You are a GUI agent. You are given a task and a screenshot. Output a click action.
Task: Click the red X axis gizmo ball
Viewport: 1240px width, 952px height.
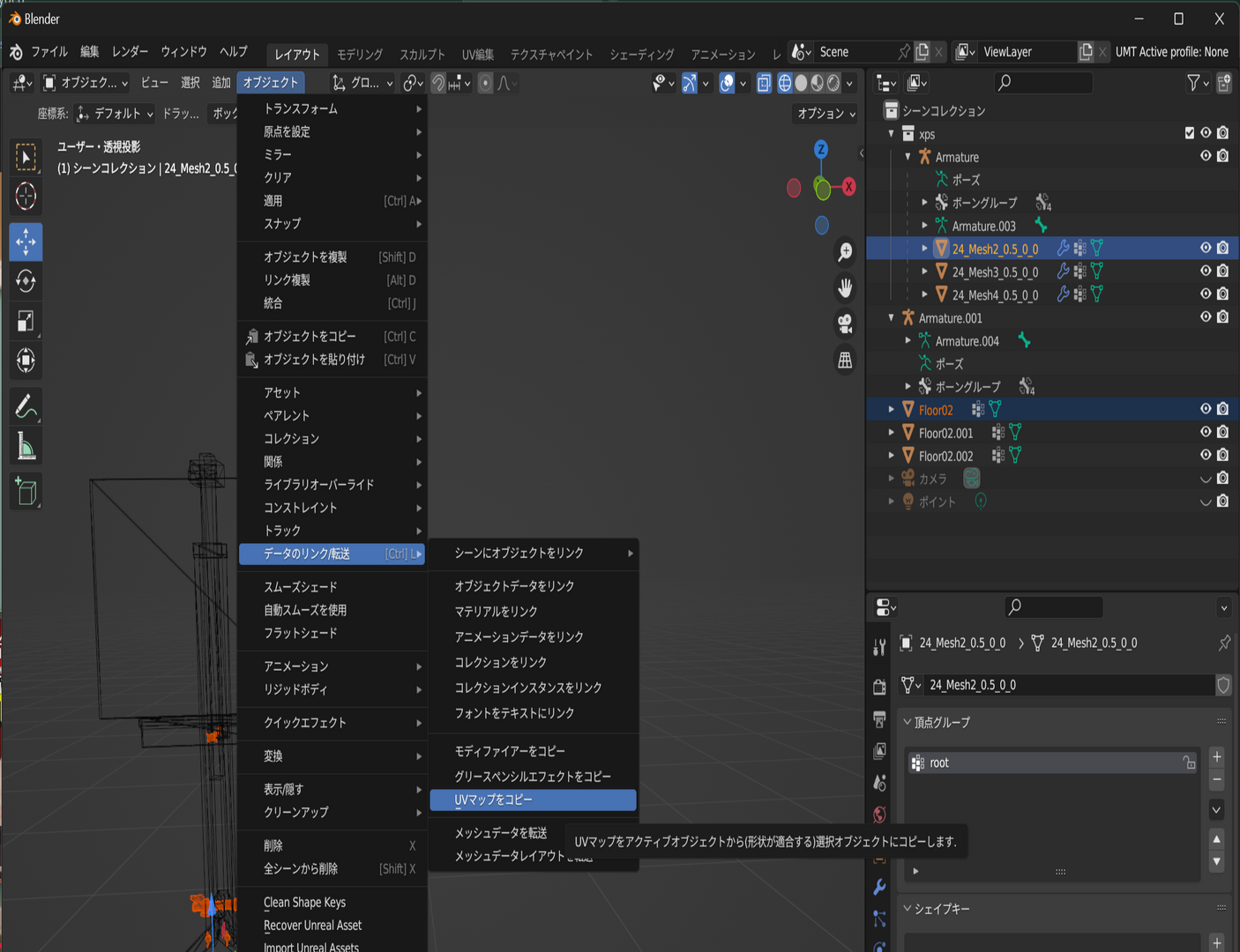click(848, 187)
